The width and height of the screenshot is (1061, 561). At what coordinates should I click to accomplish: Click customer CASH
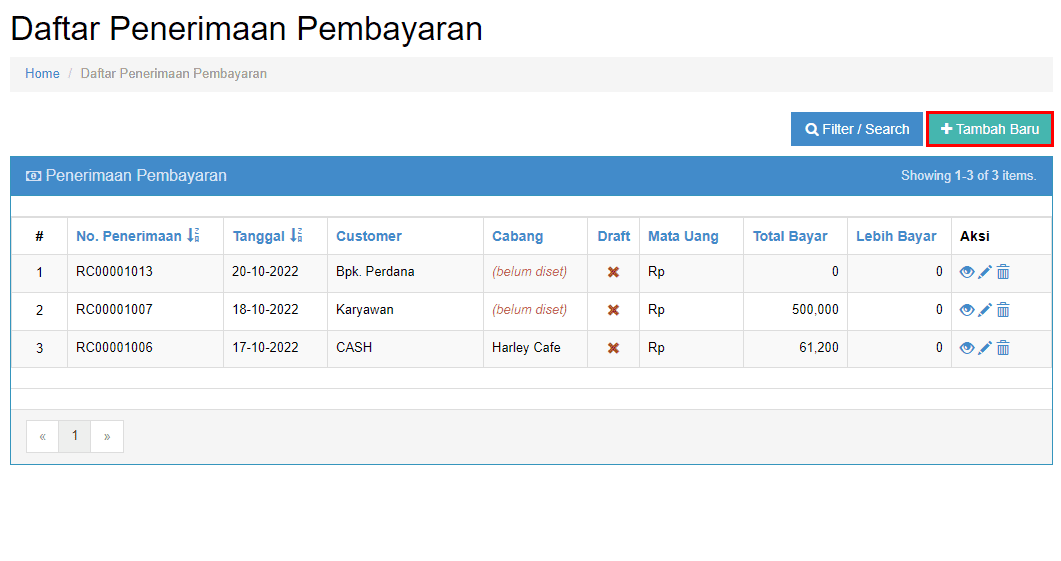pyautogui.click(x=354, y=347)
